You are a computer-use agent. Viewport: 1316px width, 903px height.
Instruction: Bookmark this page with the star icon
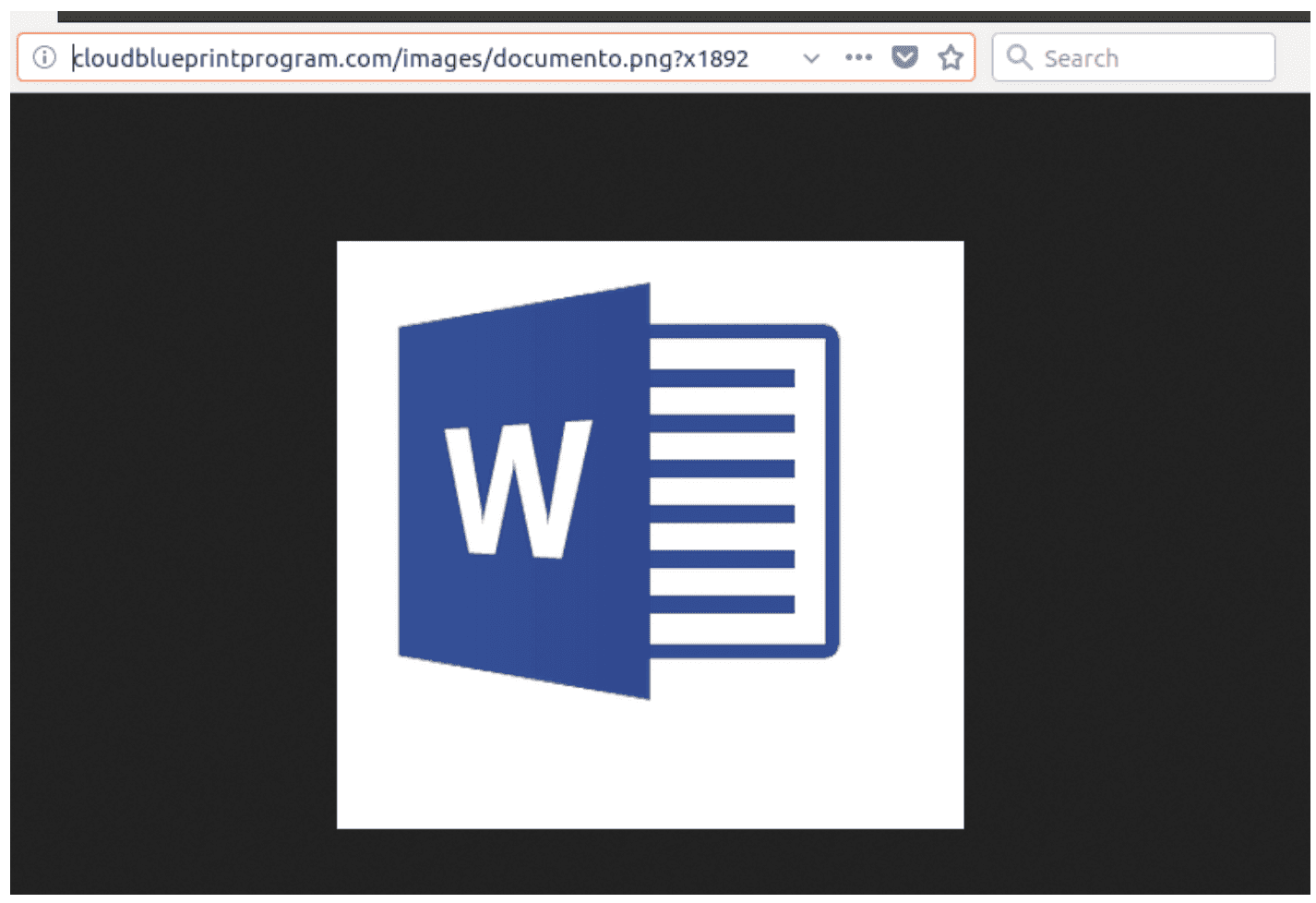950,58
